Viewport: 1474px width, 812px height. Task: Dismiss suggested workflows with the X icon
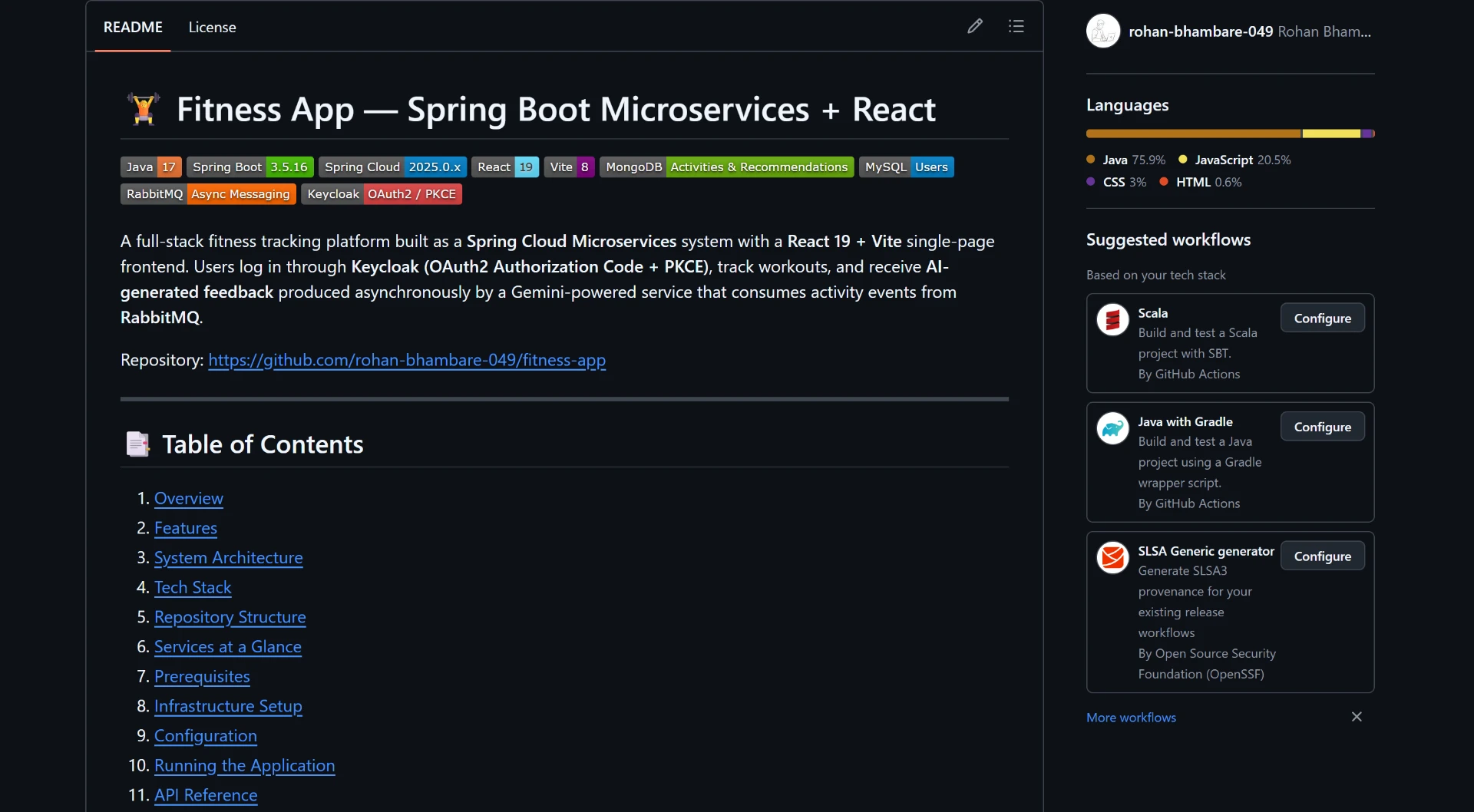pos(1357,717)
